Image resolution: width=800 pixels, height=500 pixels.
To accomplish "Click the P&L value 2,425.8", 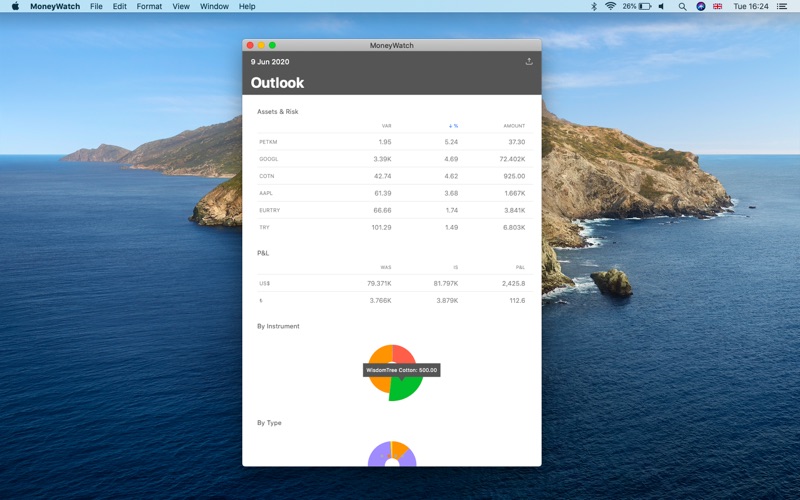I will coord(513,283).
